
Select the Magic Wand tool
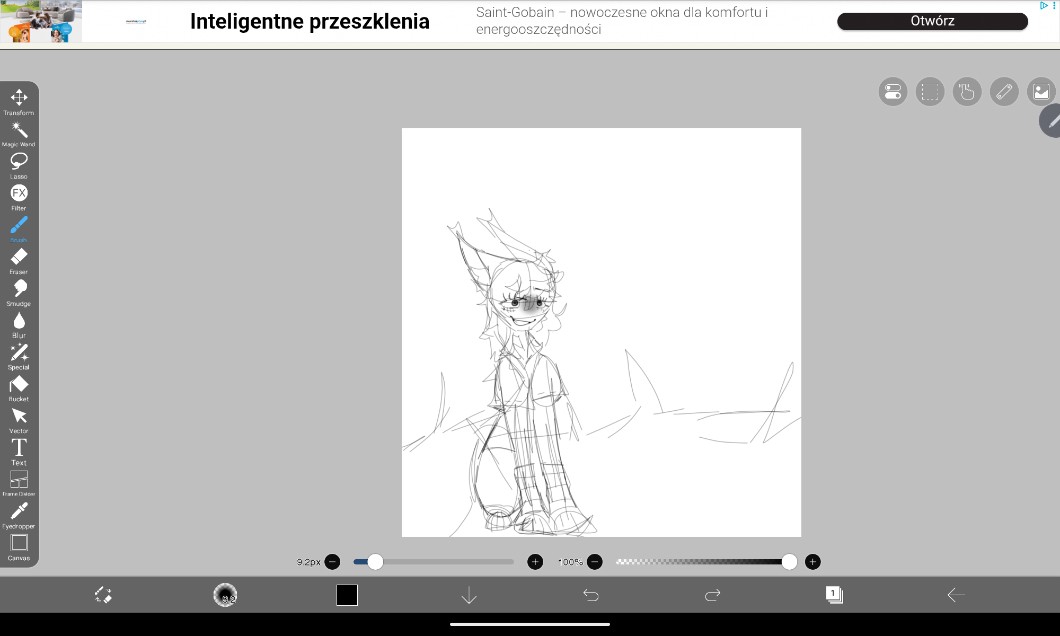point(19,130)
